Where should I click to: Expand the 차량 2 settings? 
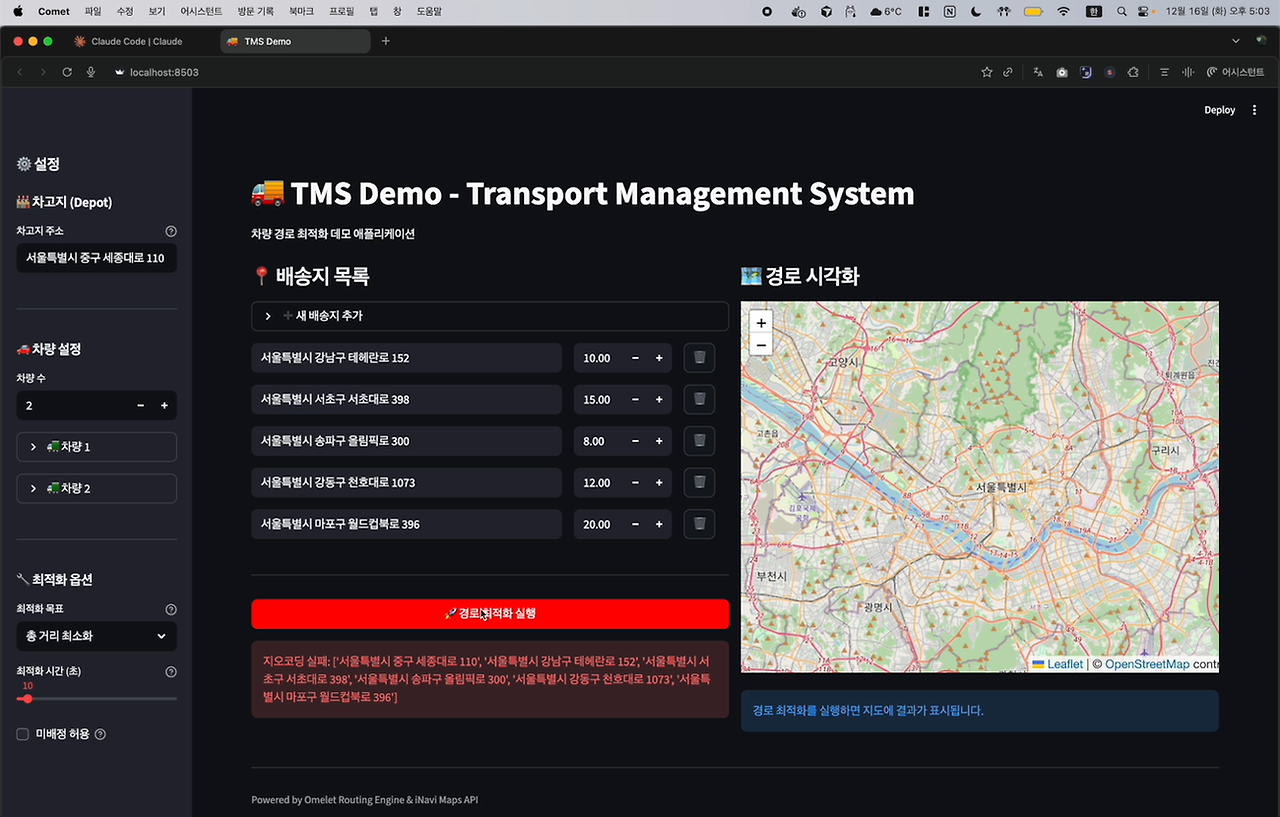coord(97,488)
